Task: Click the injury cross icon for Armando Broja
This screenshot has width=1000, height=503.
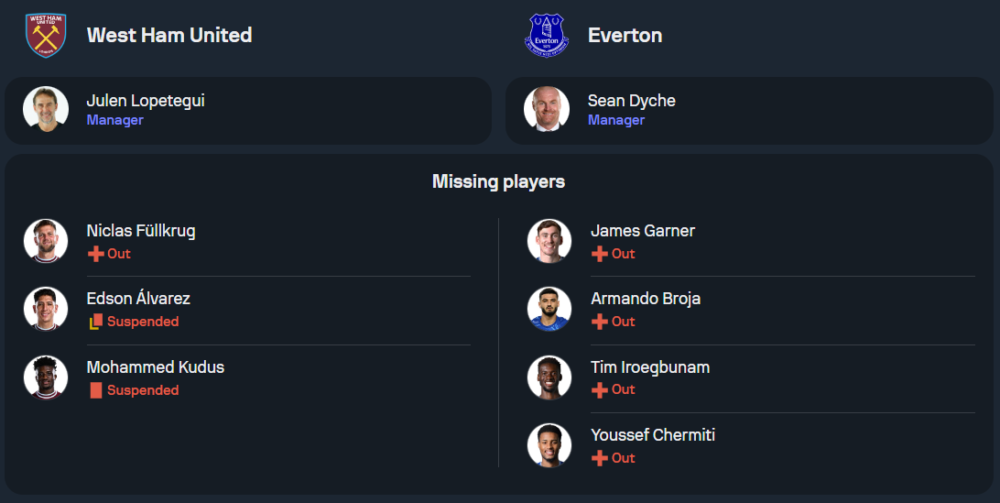Action: pos(600,322)
